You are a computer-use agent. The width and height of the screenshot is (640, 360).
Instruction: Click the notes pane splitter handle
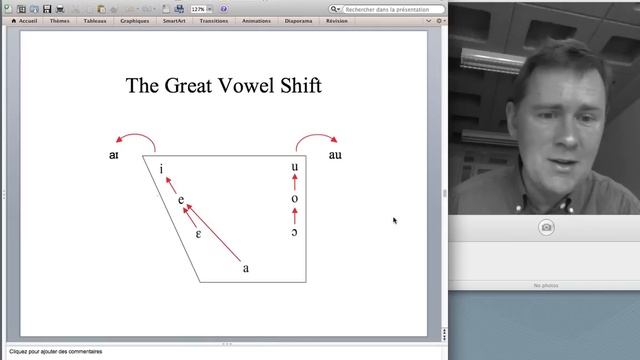point(227,344)
